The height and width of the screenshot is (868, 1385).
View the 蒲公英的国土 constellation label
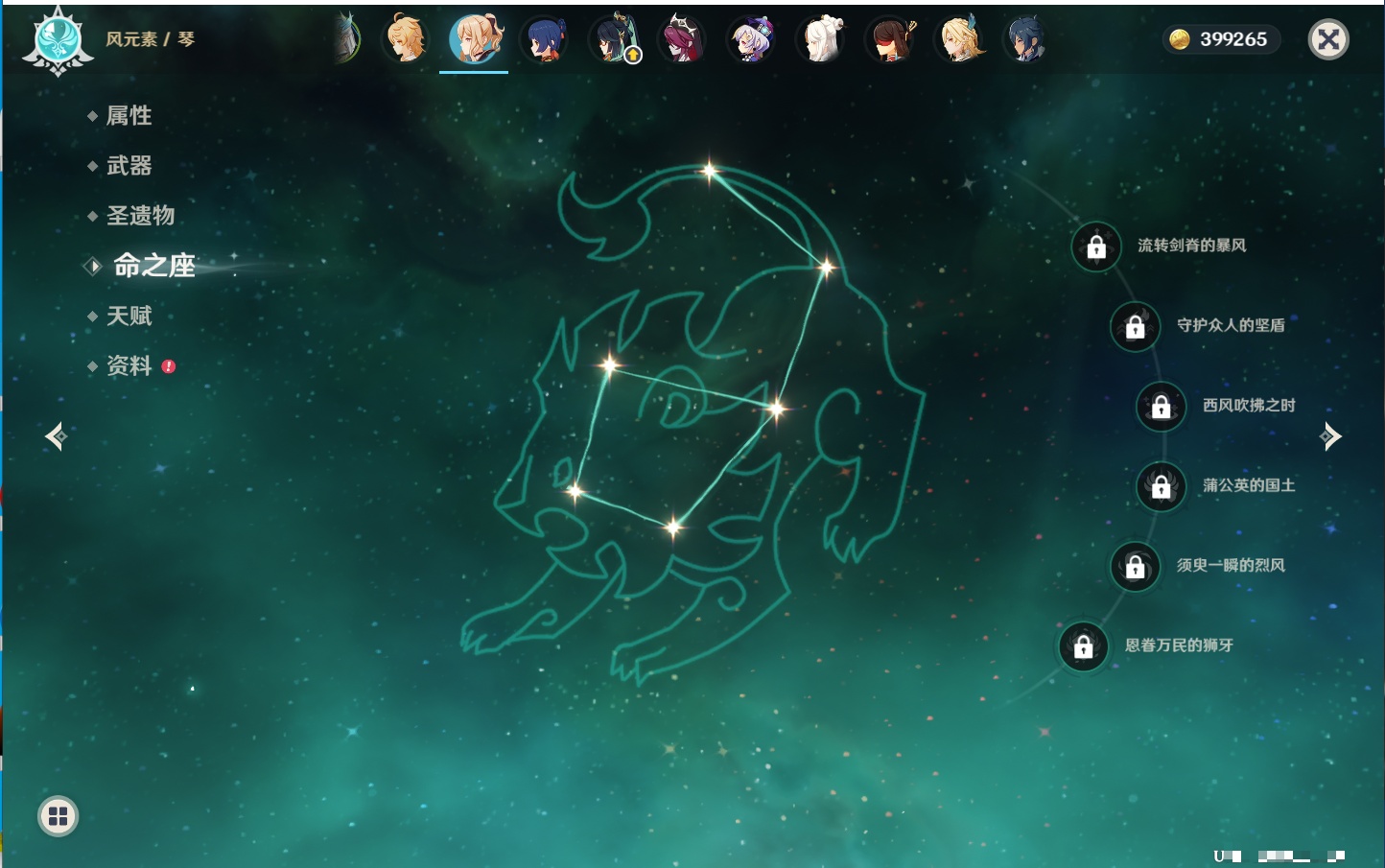pyautogui.click(x=1249, y=485)
